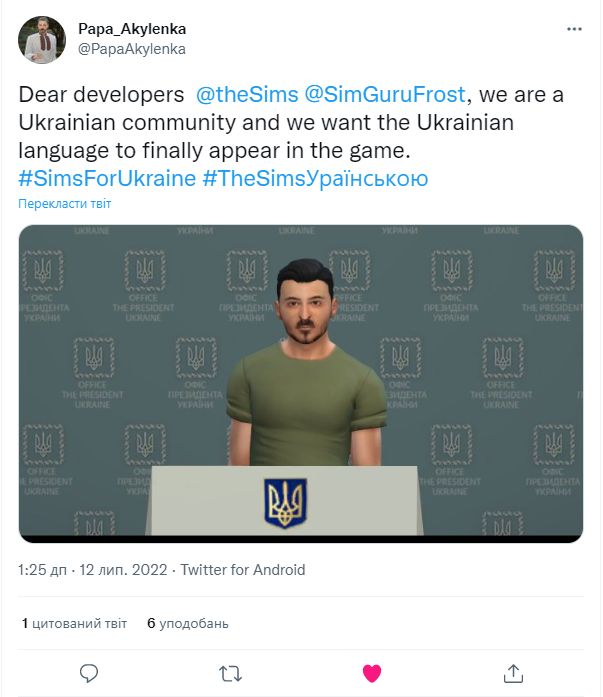Open the tweet's more options menu
Screen dimensions: 603x697
click(574, 30)
